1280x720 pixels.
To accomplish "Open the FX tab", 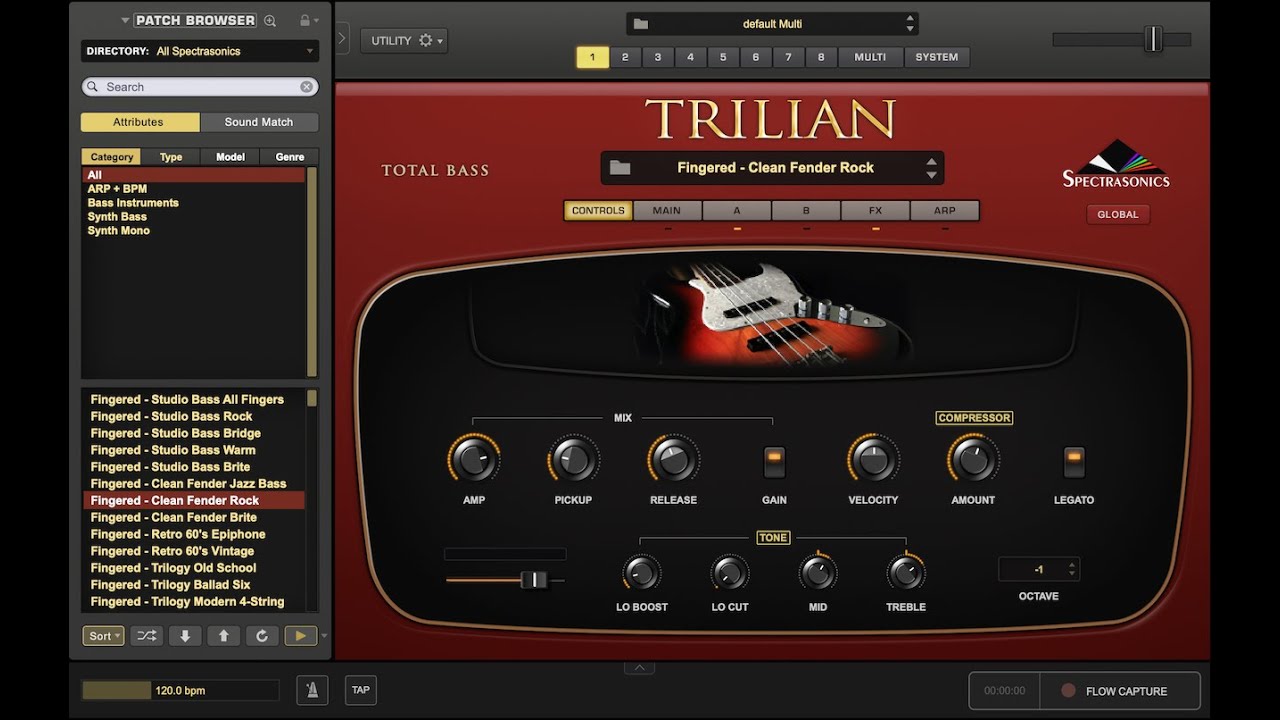I will tap(875, 211).
